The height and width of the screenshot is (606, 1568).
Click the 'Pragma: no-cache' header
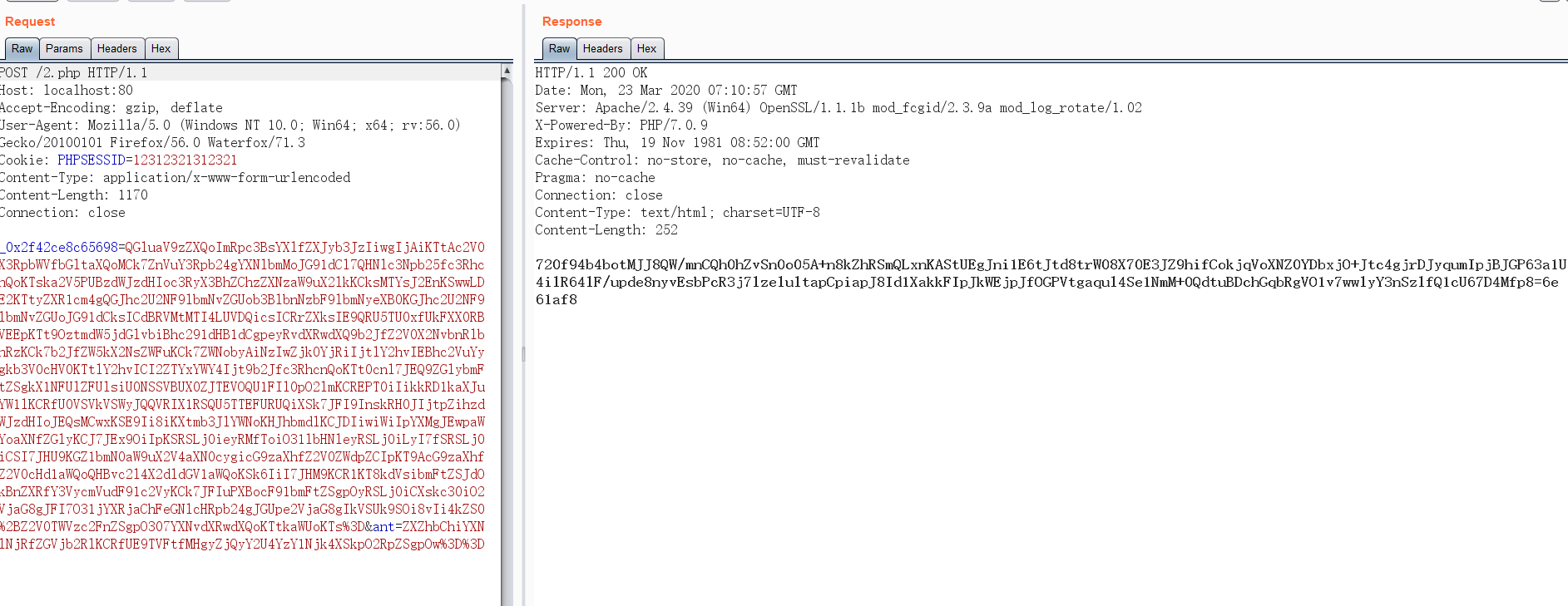595,178
